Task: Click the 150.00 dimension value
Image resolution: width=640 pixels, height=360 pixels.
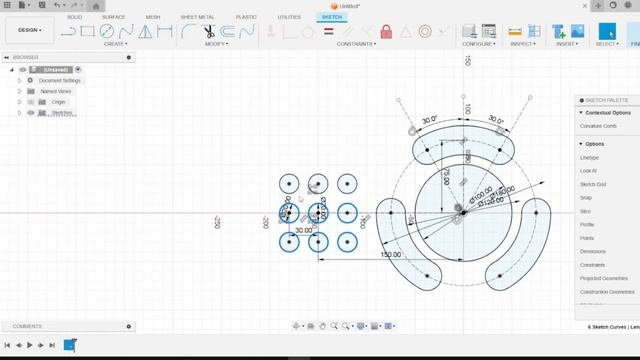Action: [391, 255]
